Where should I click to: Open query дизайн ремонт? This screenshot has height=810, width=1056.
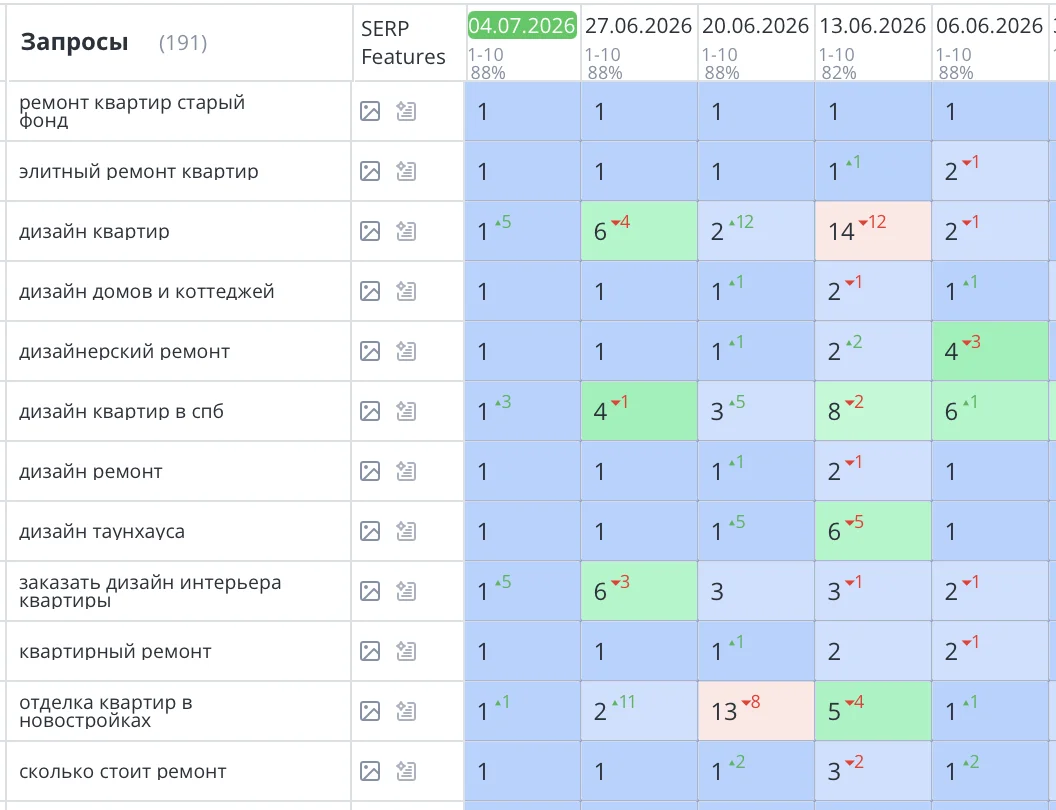click(x=90, y=471)
